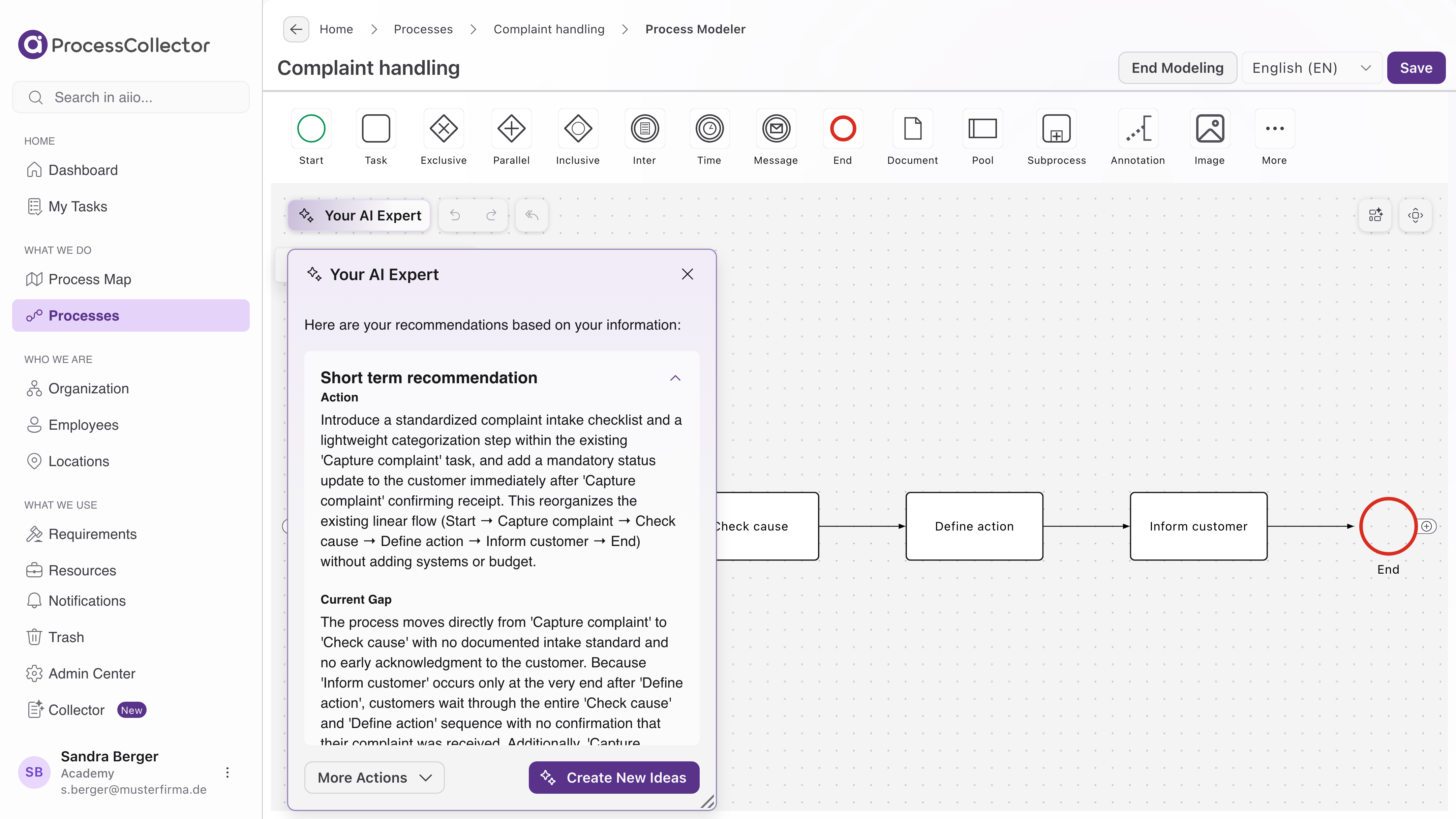Select the End event tool in palette
Viewport: 1456px width, 819px height.
coord(843,129)
